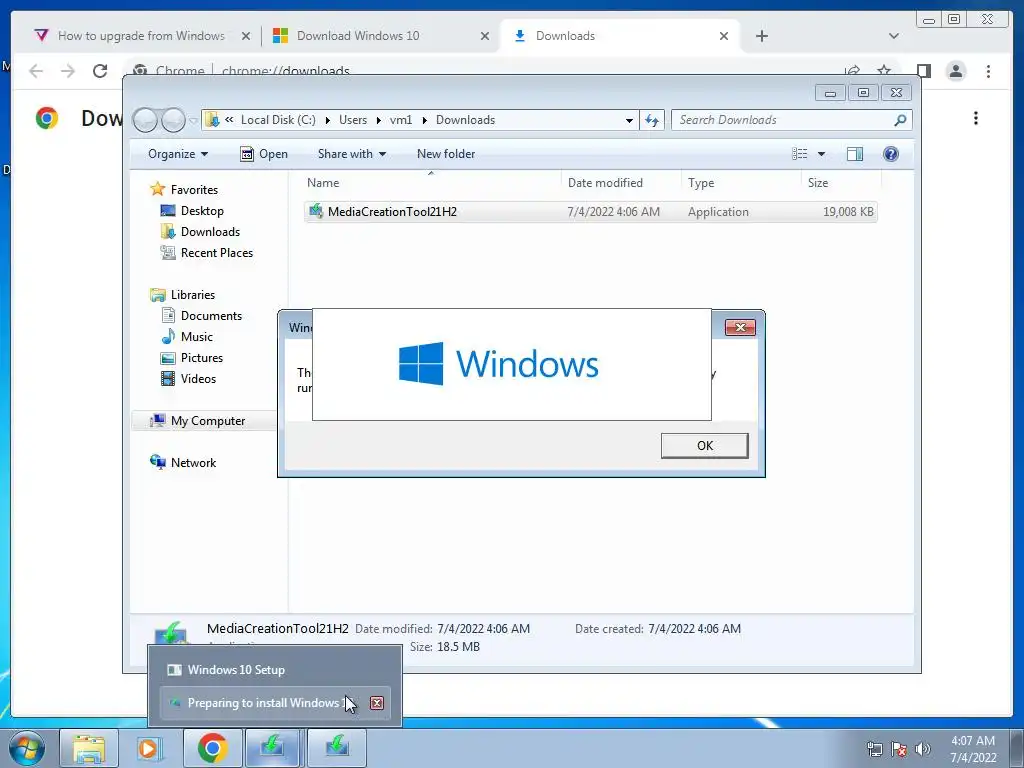
Task: Close the Windows Setup error dialog
Action: [740, 327]
